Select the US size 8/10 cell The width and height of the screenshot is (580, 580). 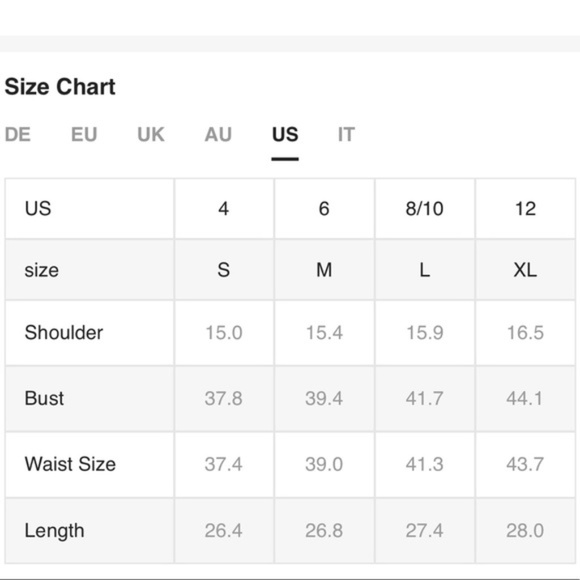[x=425, y=209]
